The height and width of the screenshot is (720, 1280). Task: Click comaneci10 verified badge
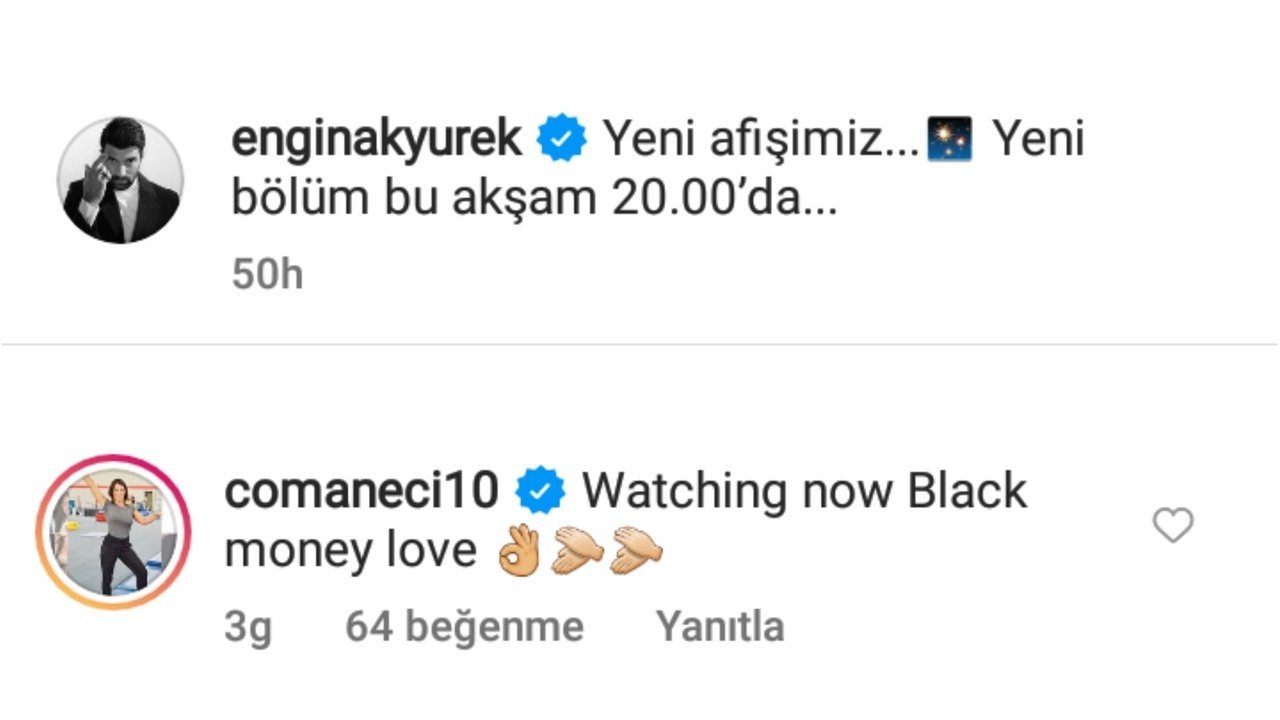pyautogui.click(x=541, y=492)
